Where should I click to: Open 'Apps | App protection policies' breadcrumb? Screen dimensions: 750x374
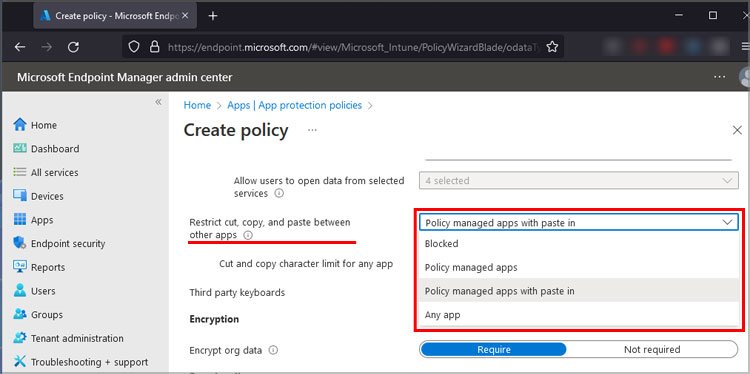[x=295, y=105]
